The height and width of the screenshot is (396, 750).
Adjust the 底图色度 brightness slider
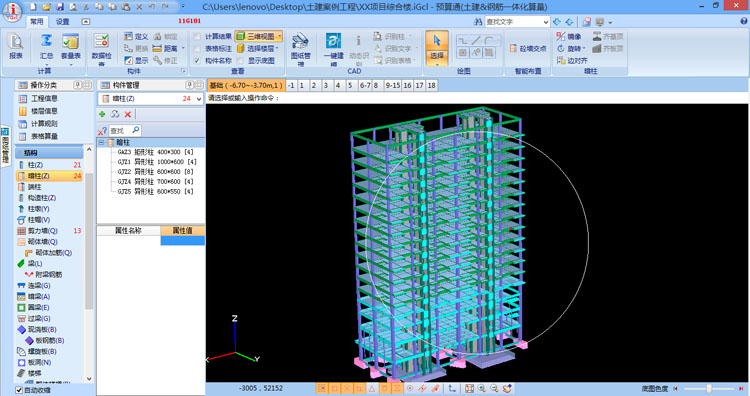pyautogui.click(x=708, y=389)
